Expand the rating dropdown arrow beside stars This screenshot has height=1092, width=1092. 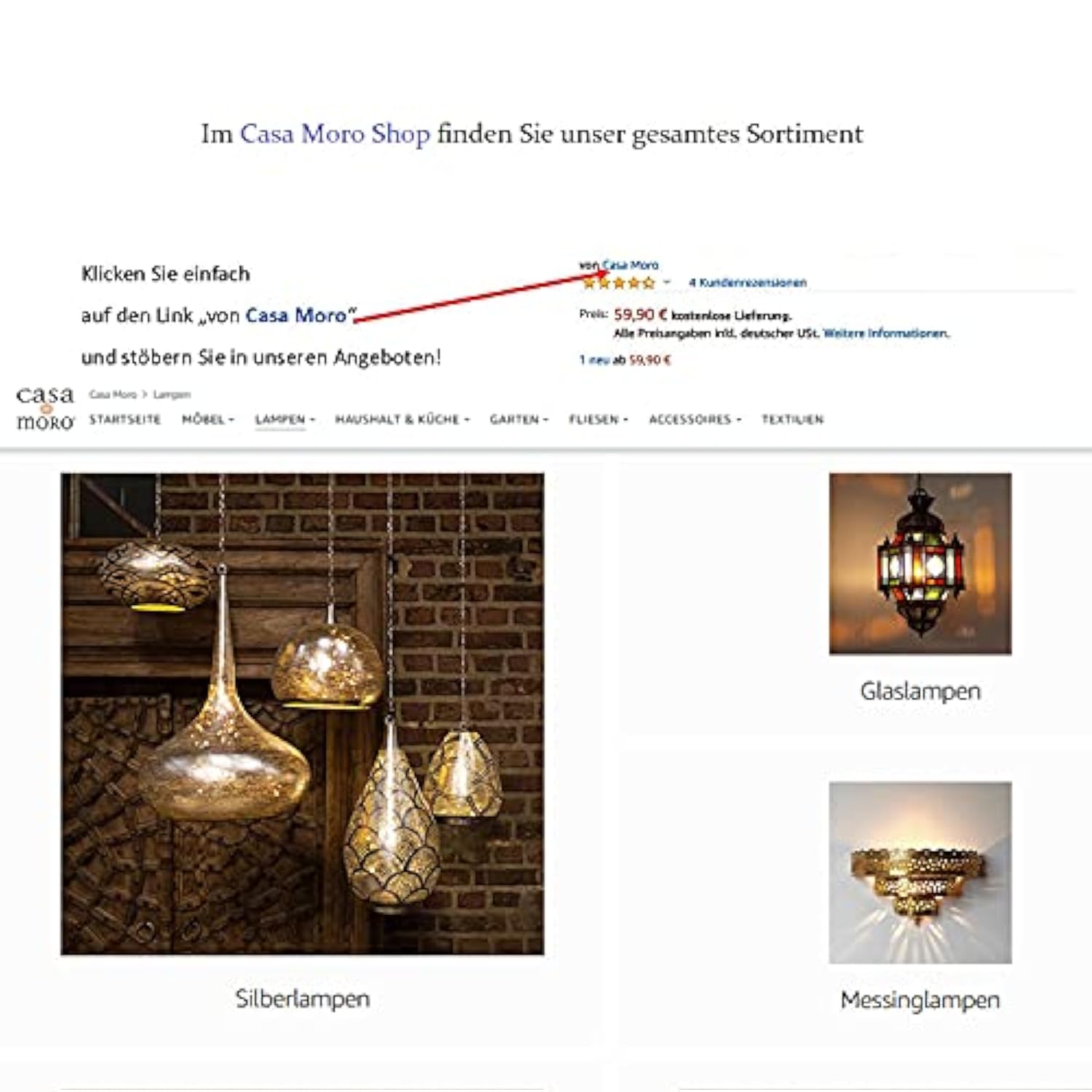point(666,282)
